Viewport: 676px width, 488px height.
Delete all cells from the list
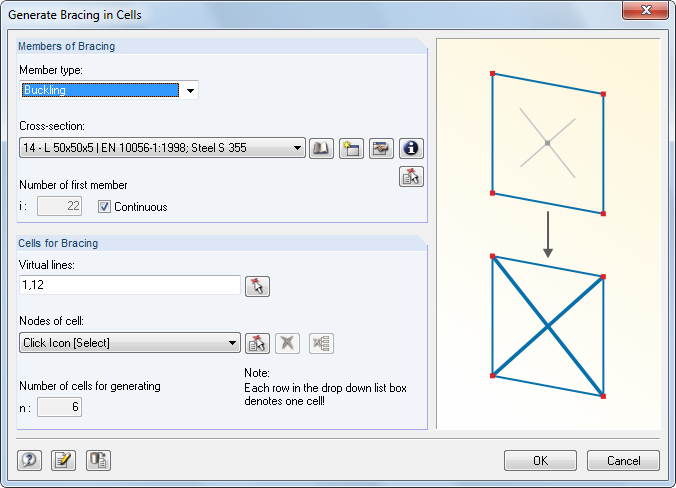coord(321,344)
